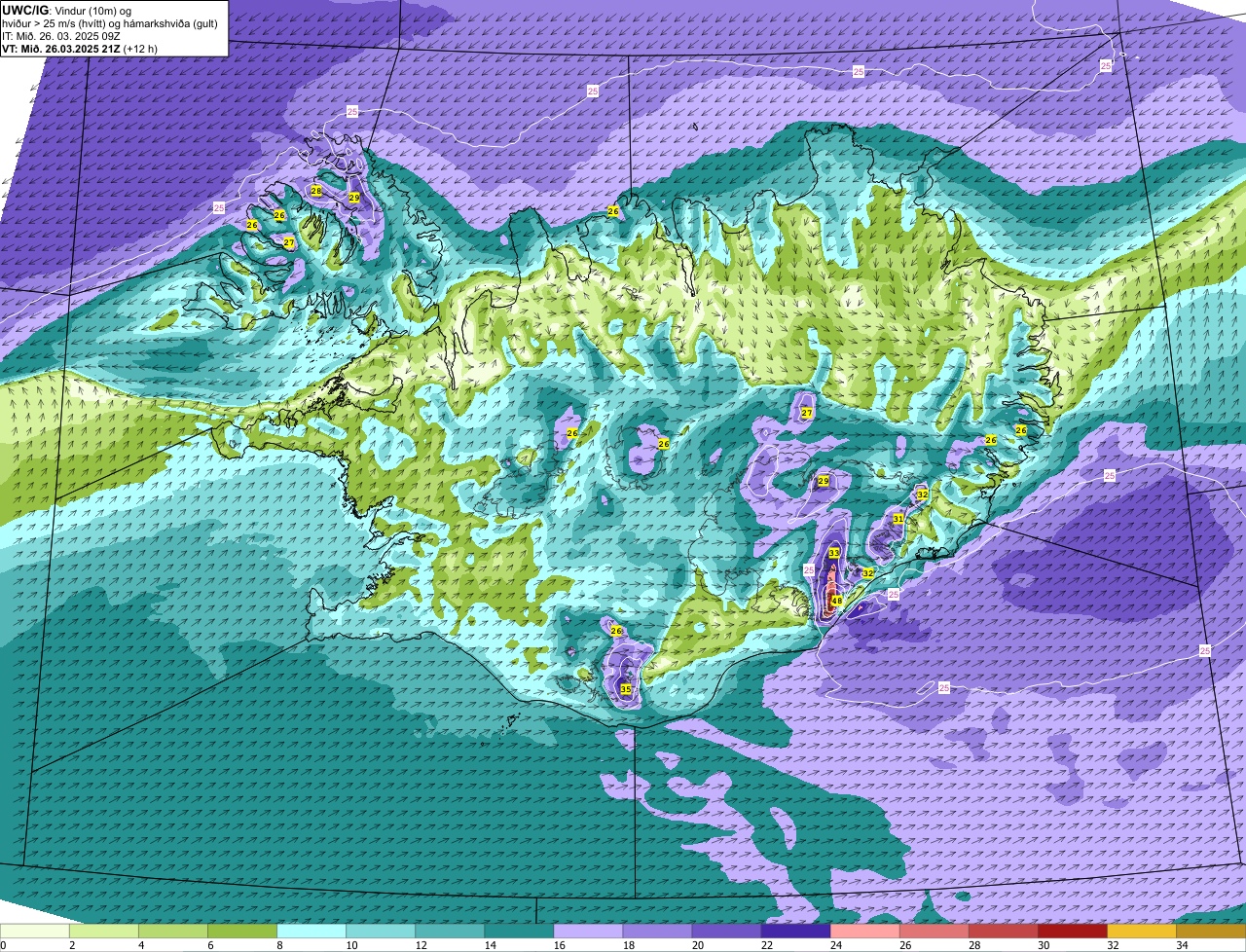Pick the 30–32 m/s dark red legend swatch

[1072, 931]
